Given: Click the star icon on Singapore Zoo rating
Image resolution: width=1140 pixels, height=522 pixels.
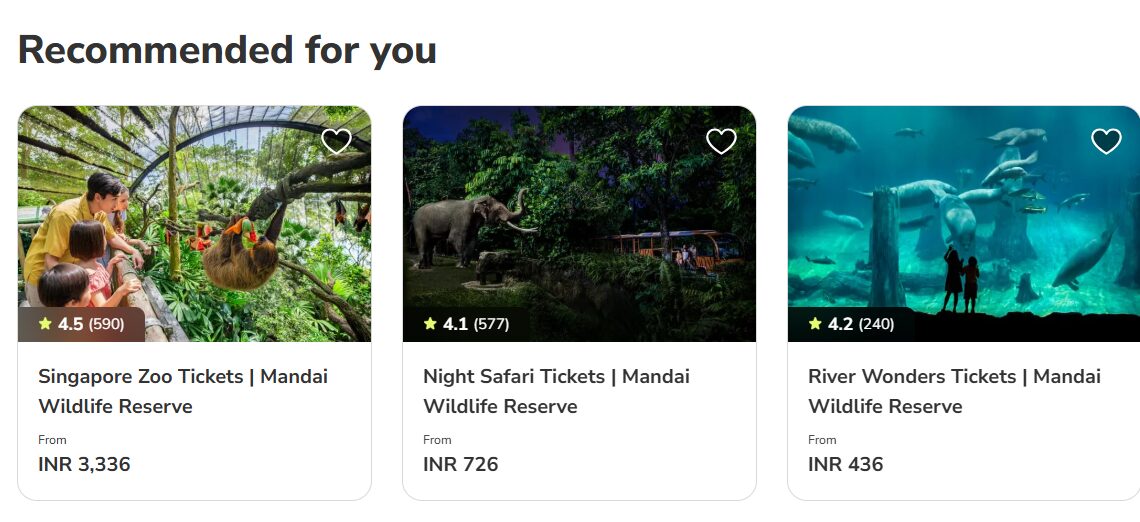Looking at the screenshot, I should pos(45,324).
